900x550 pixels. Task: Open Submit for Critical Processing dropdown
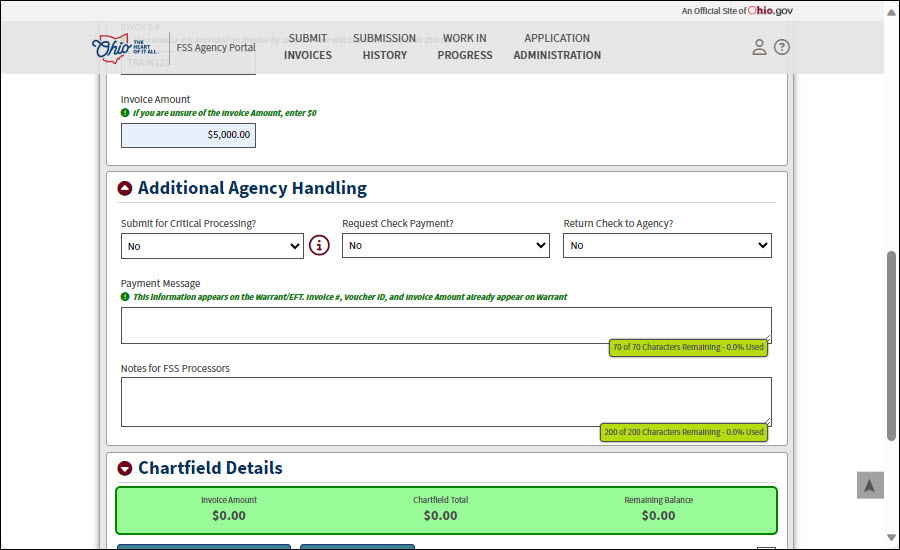click(x=212, y=246)
